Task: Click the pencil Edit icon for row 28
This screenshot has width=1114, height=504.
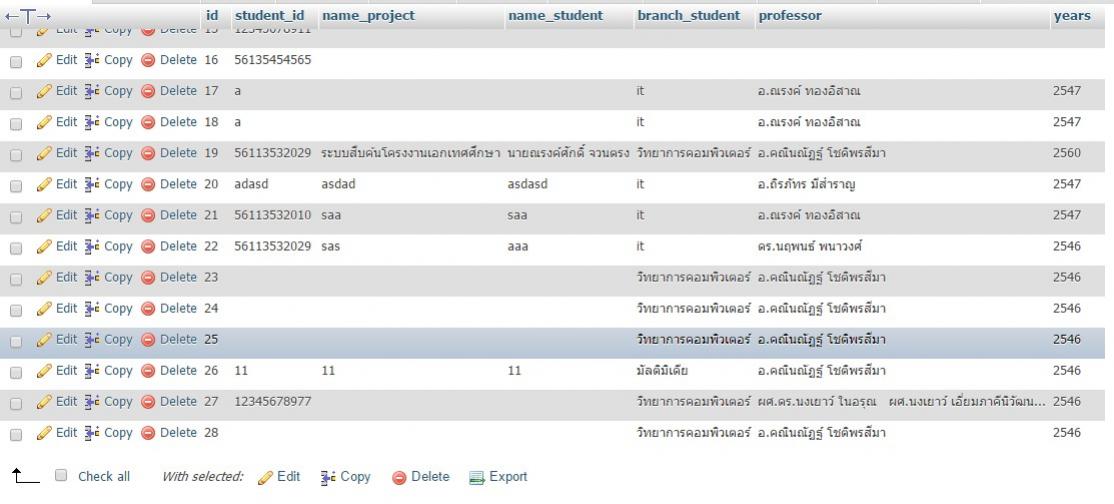Action: click(44, 433)
